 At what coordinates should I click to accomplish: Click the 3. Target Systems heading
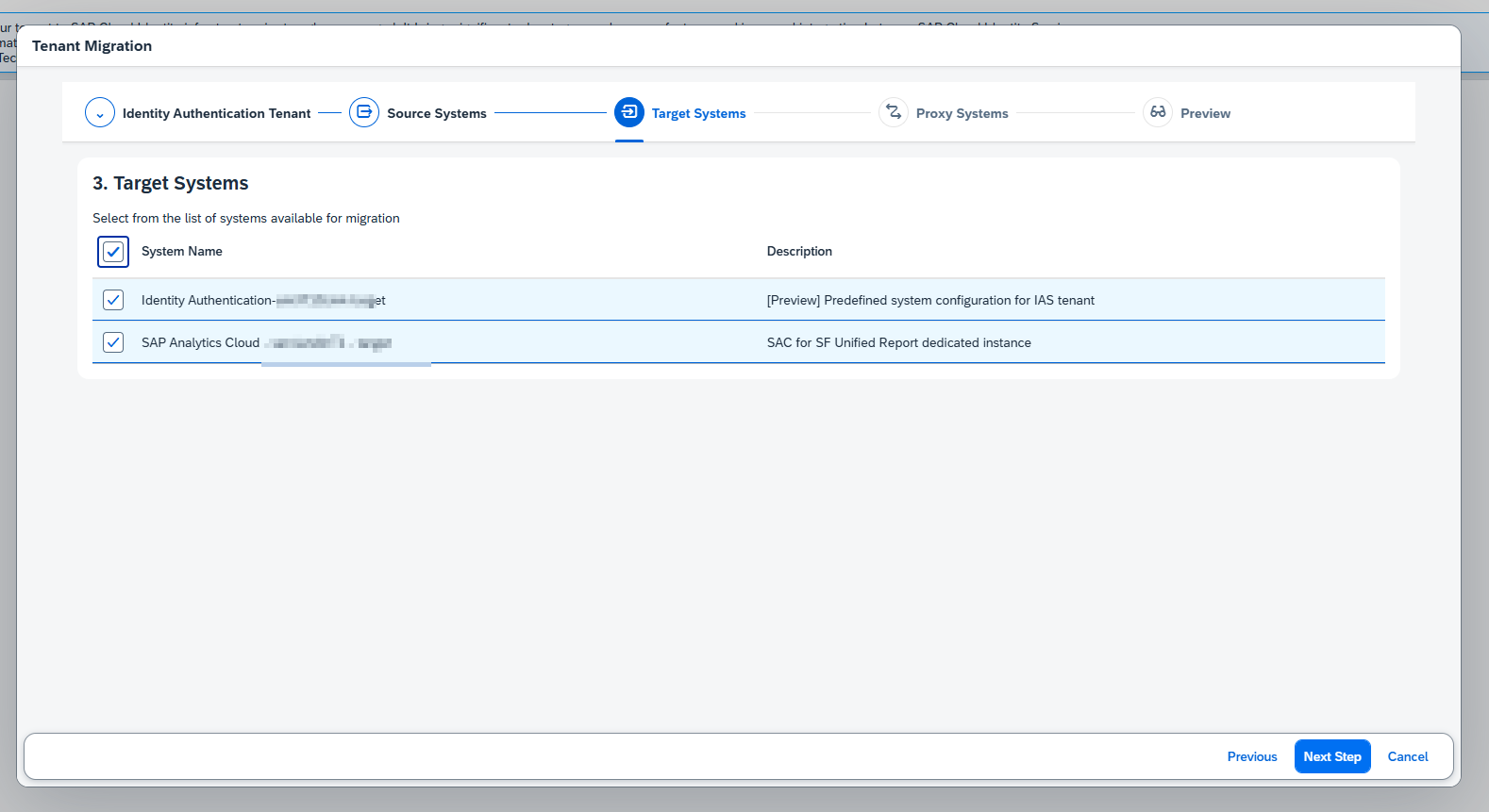[x=171, y=183]
